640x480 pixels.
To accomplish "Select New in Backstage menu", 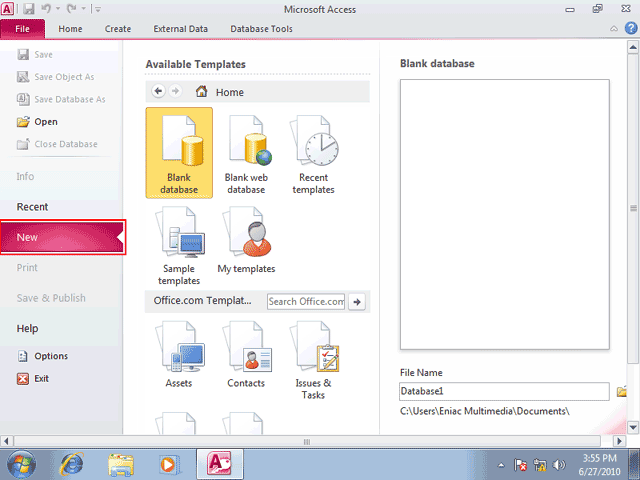I will tap(62, 237).
